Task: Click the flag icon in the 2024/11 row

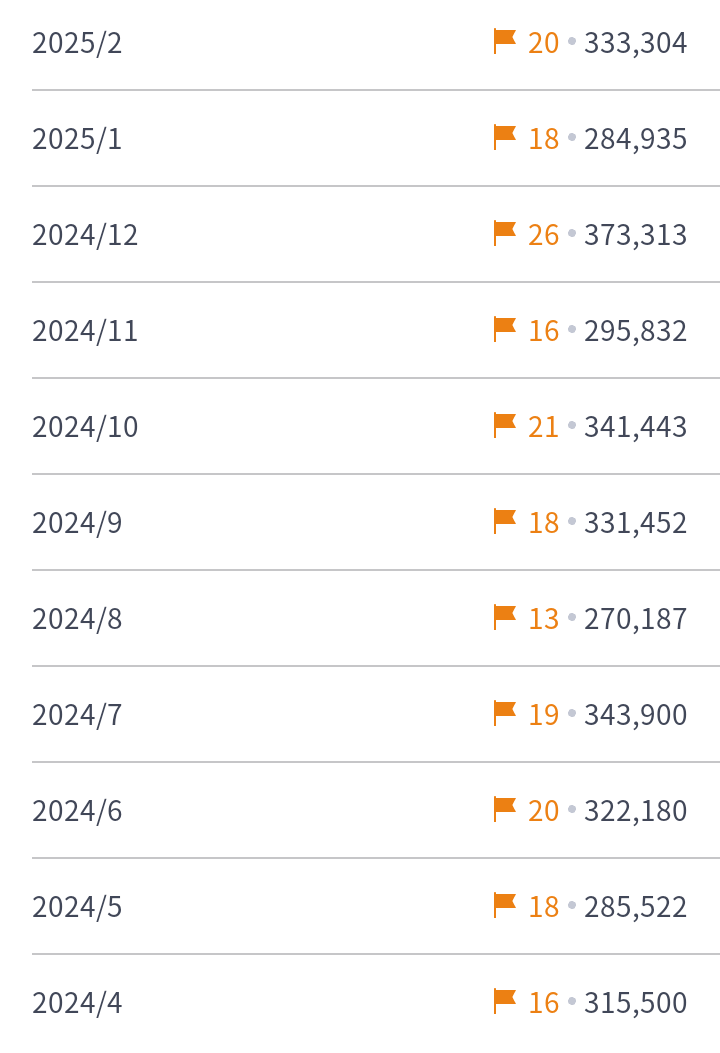Action: [505, 330]
